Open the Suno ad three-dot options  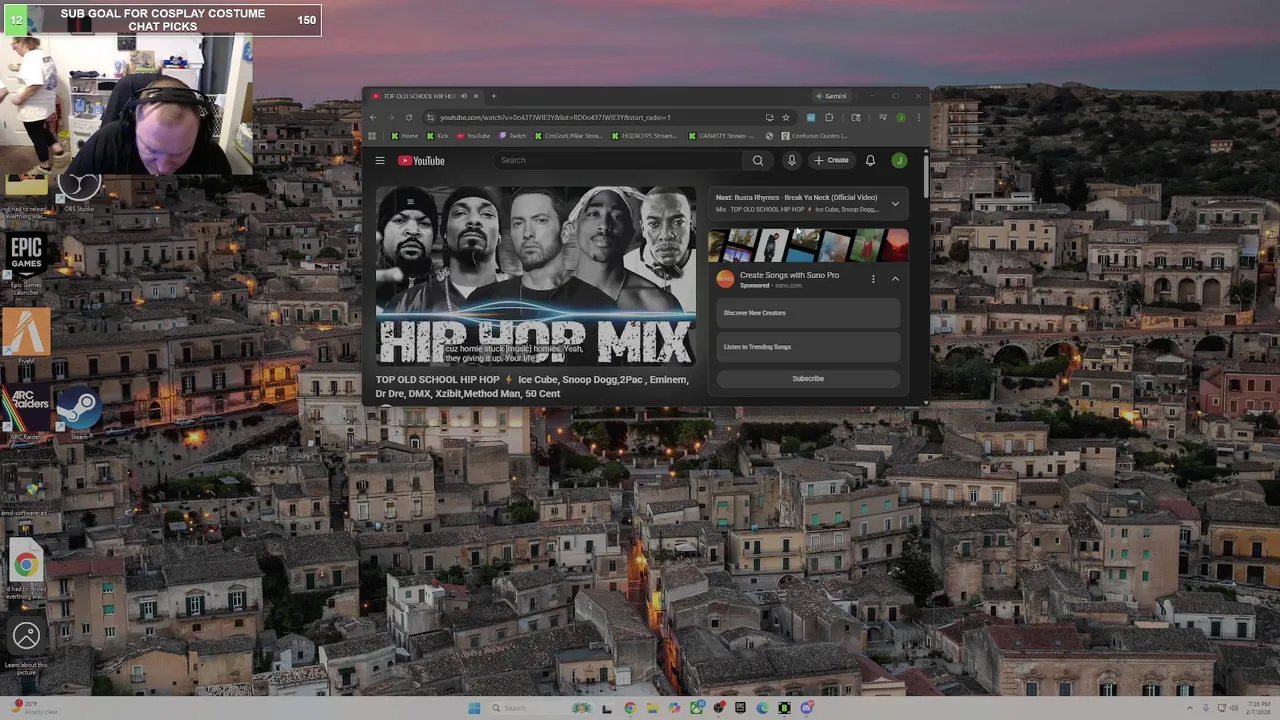click(873, 279)
